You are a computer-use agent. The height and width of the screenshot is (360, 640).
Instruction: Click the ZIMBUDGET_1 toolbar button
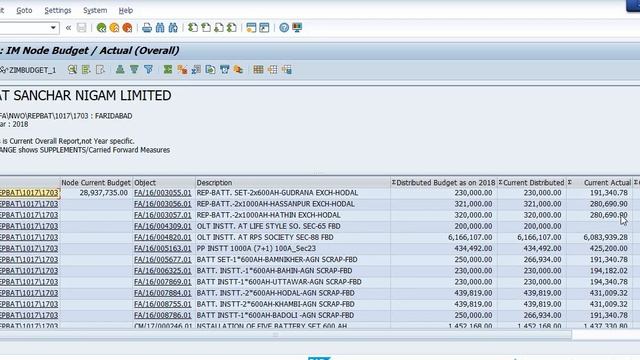coord(28,70)
